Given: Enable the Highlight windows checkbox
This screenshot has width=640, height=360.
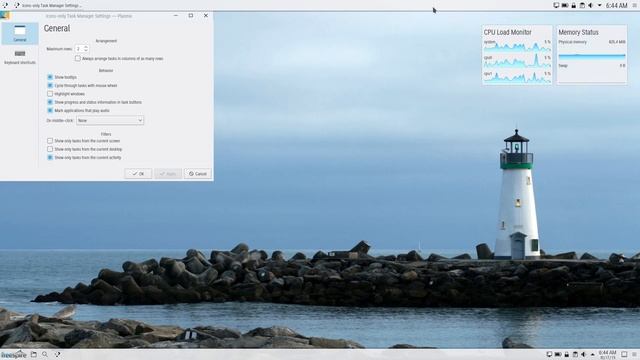Looking at the screenshot, I should 50,94.
